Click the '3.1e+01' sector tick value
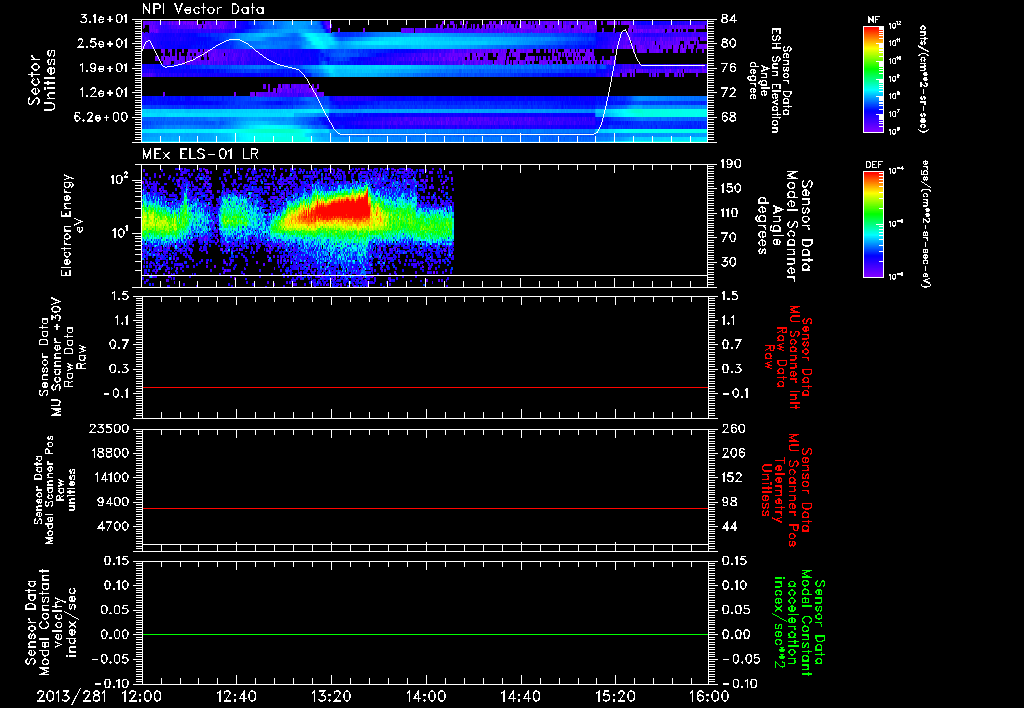Image resolution: width=1024 pixels, height=708 pixels. point(104,19)
